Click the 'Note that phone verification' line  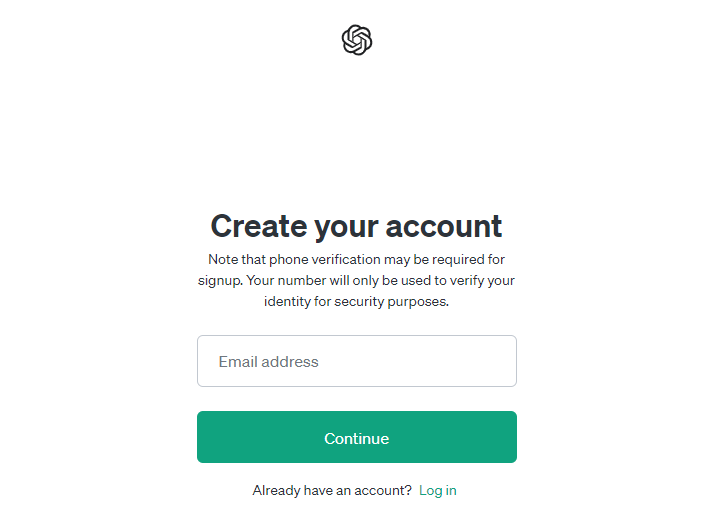pyautogui.click(x=356, y=259)
